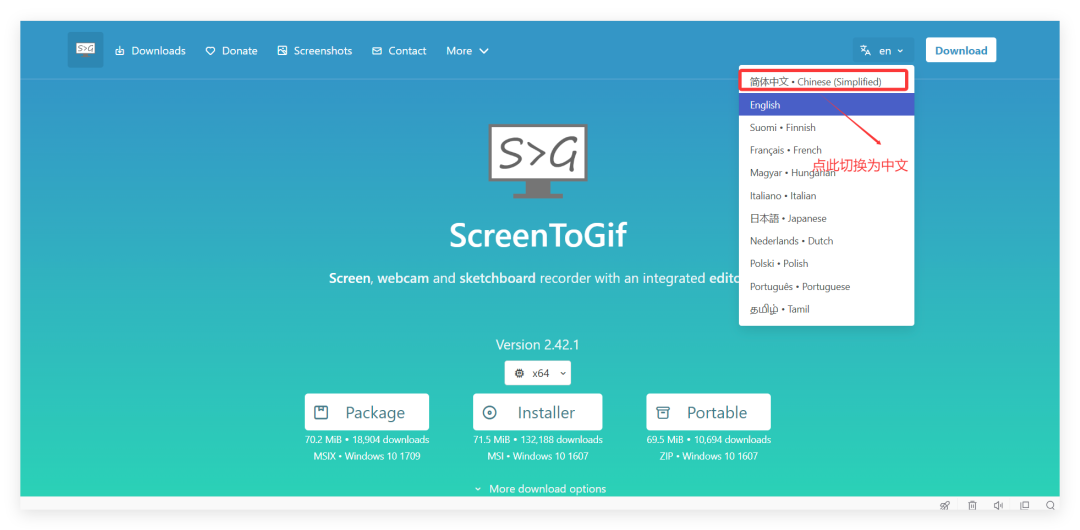1080x530 pixels.
Task: Click the '69.5 MiB • 10,694 downloads' text
Action: (709, 440)
